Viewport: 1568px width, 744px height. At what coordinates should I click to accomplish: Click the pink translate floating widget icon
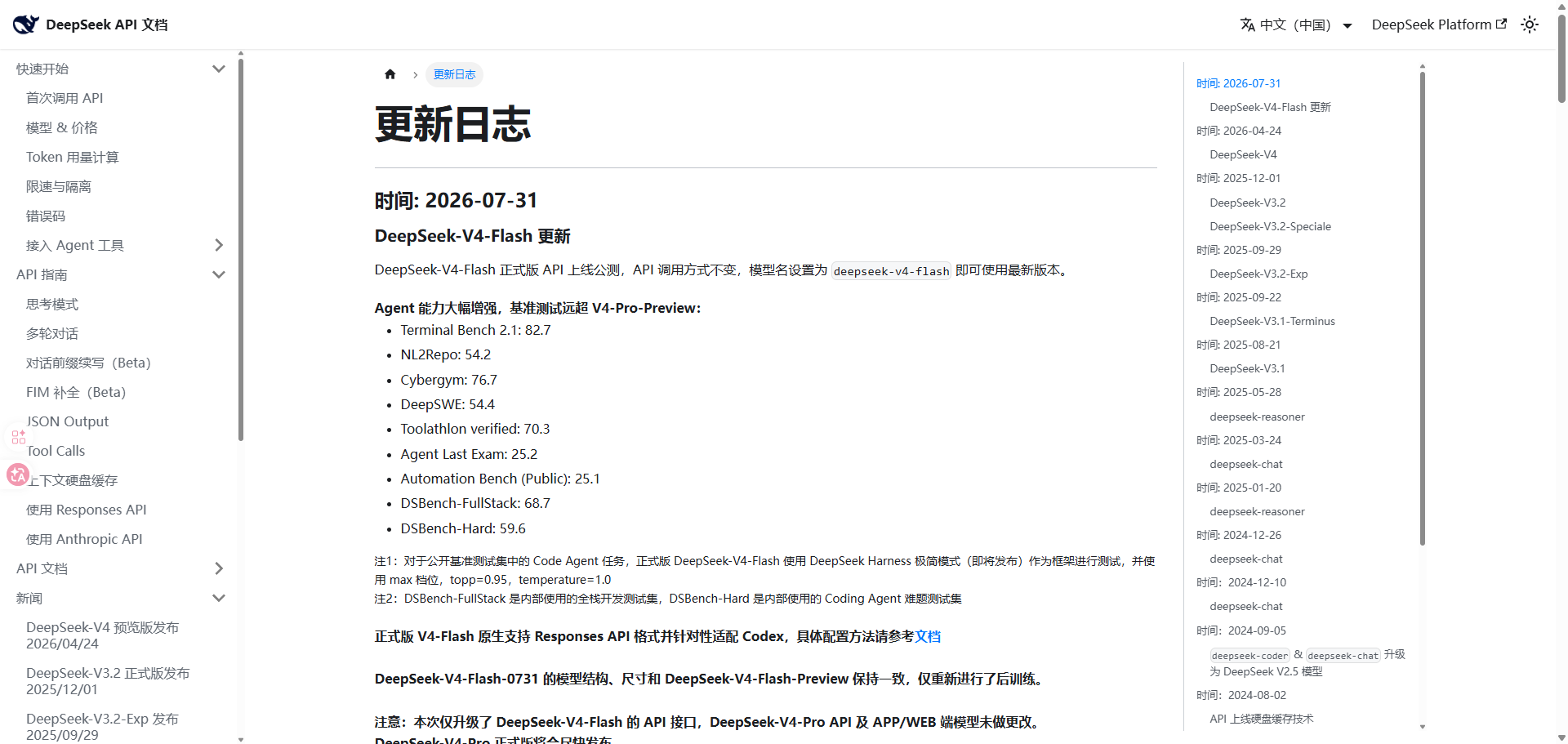coord(18,474)
